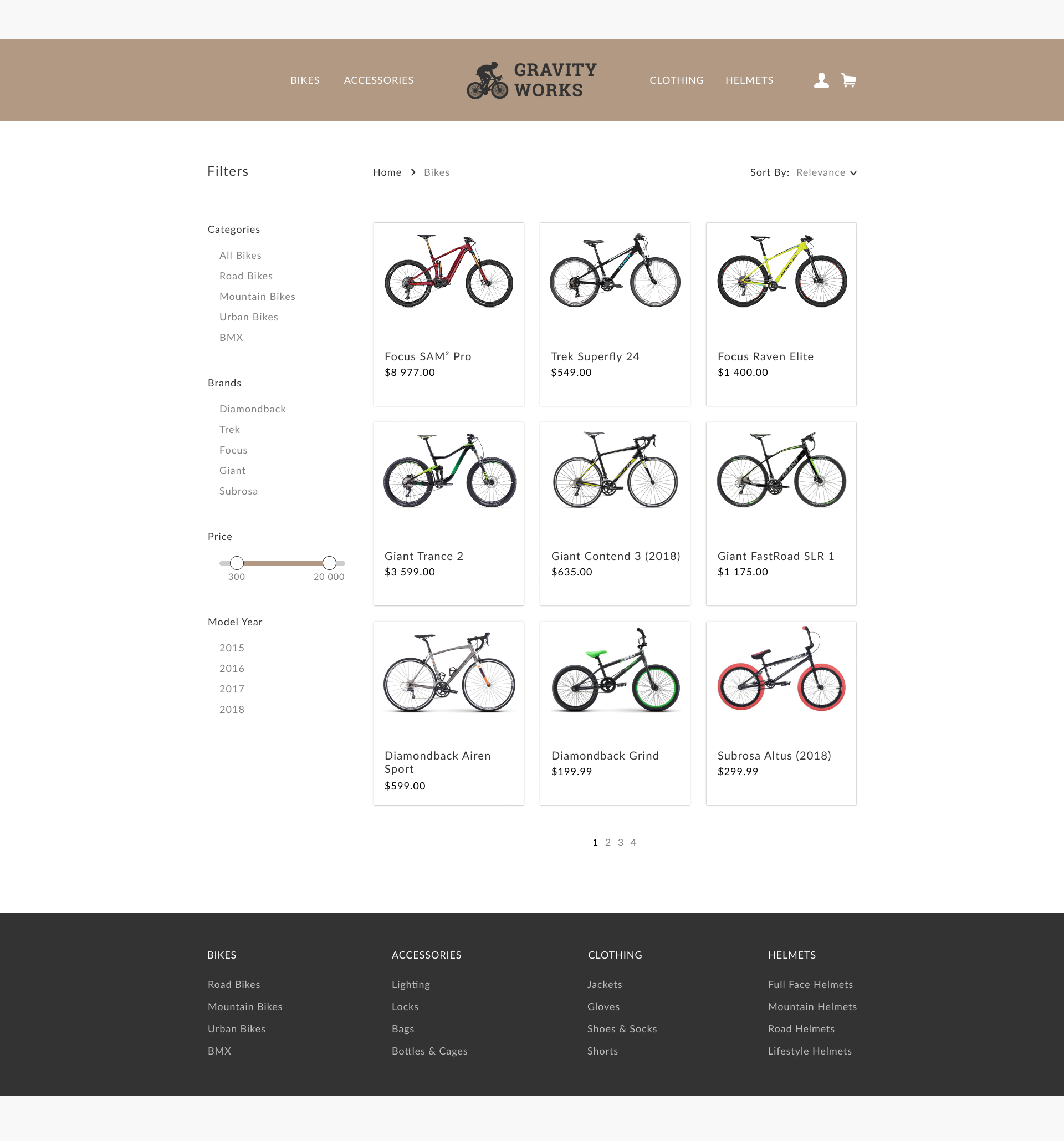
Task: Click the Diamondback Airen Sport title
Action: [438, 763]
